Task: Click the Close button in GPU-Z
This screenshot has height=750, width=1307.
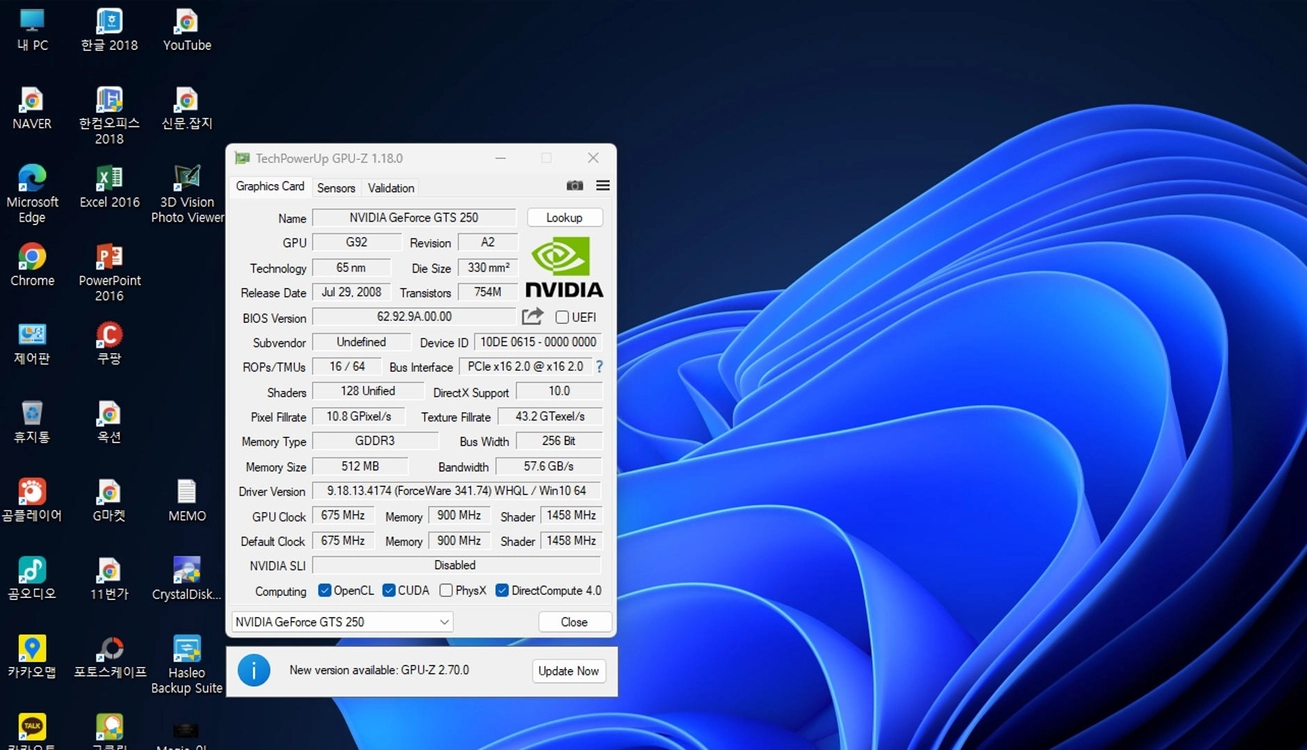Action: (x=574, y=622)
